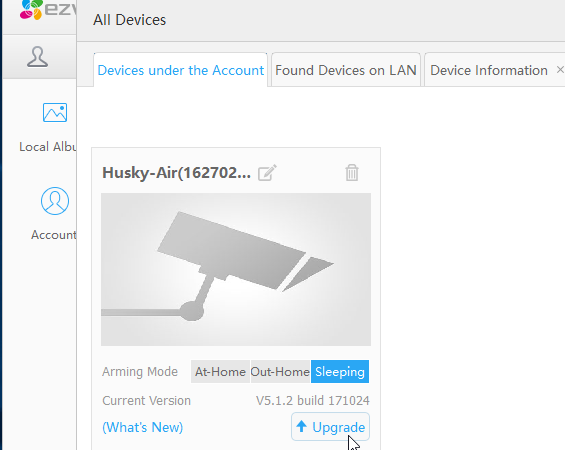The width and height of the screenshot is (565, 450).
Task: Open the user profile icon in sidebar
Action: pos(37,57)
